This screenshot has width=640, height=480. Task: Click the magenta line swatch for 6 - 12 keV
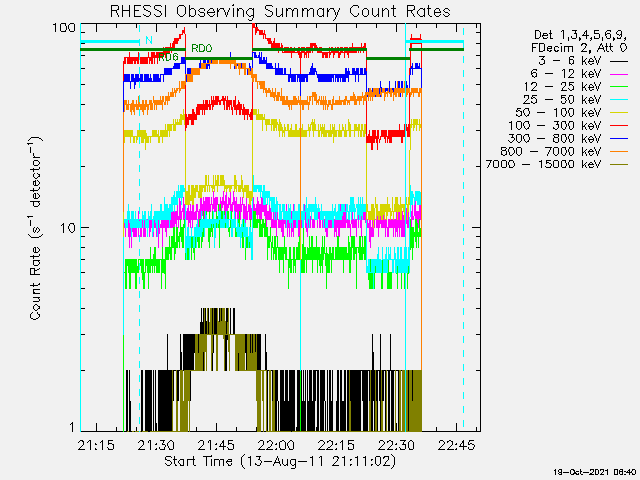click(619, 74)
